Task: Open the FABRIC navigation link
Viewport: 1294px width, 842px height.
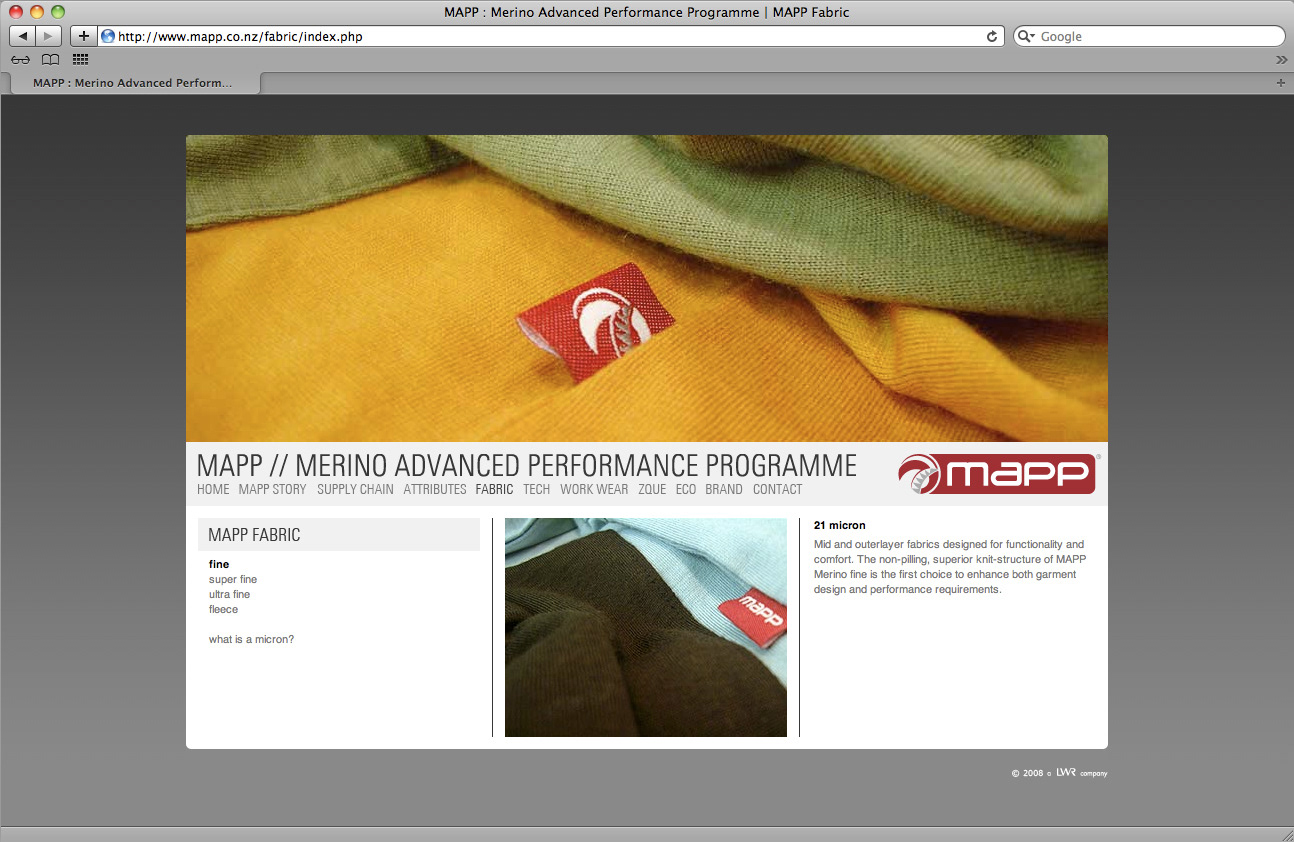Action: (x=494, y=489)
